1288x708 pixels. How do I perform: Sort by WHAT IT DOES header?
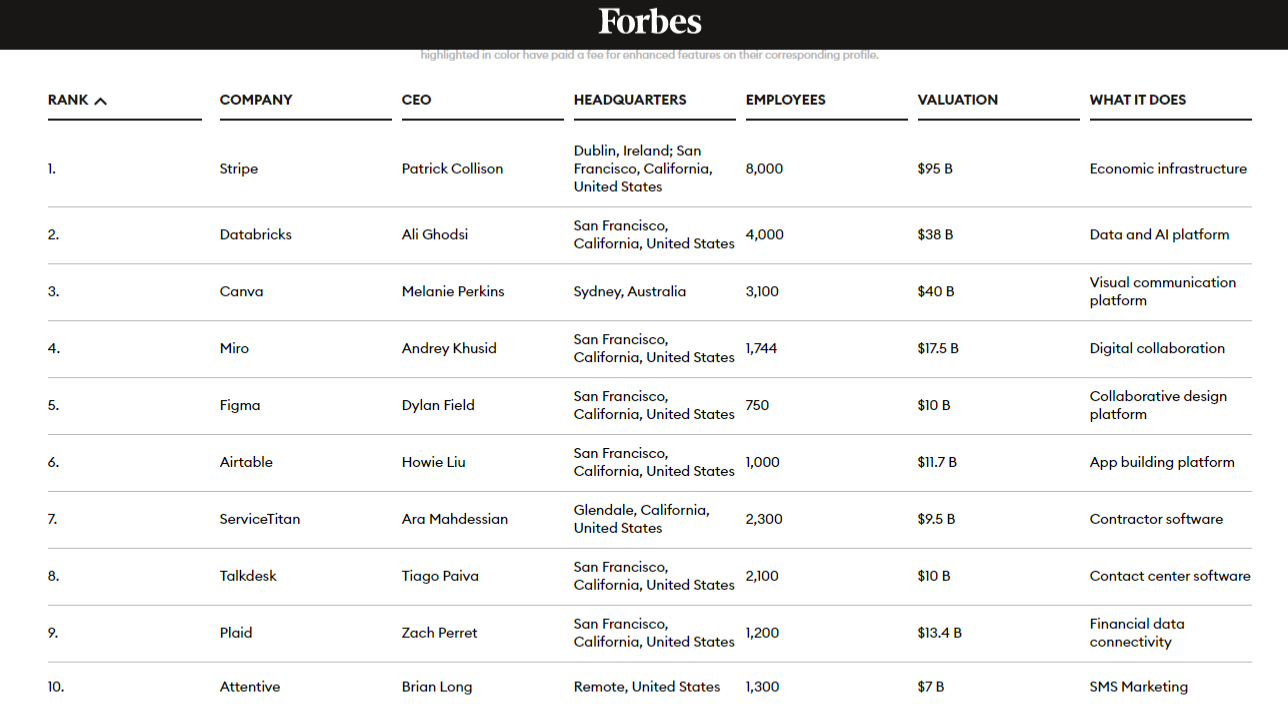pyautogui.click(x=1138, y=100)
